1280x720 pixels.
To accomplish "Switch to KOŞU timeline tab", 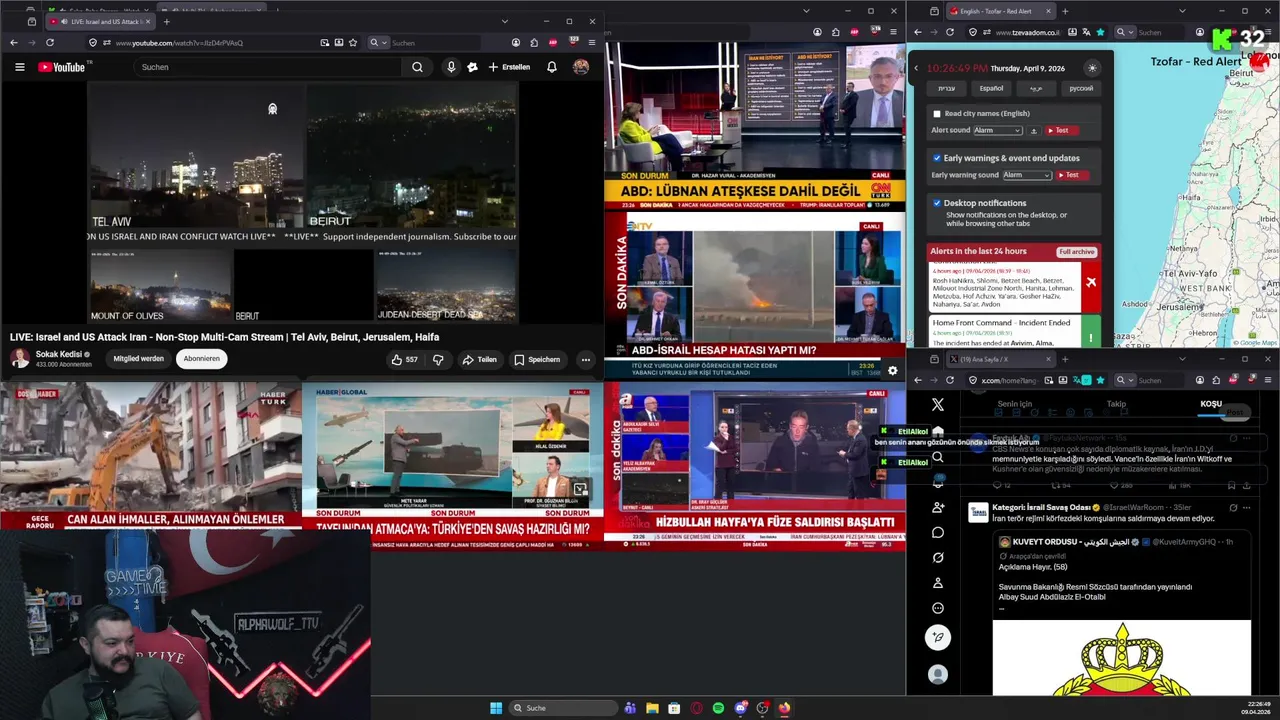I will [1211, 404].
